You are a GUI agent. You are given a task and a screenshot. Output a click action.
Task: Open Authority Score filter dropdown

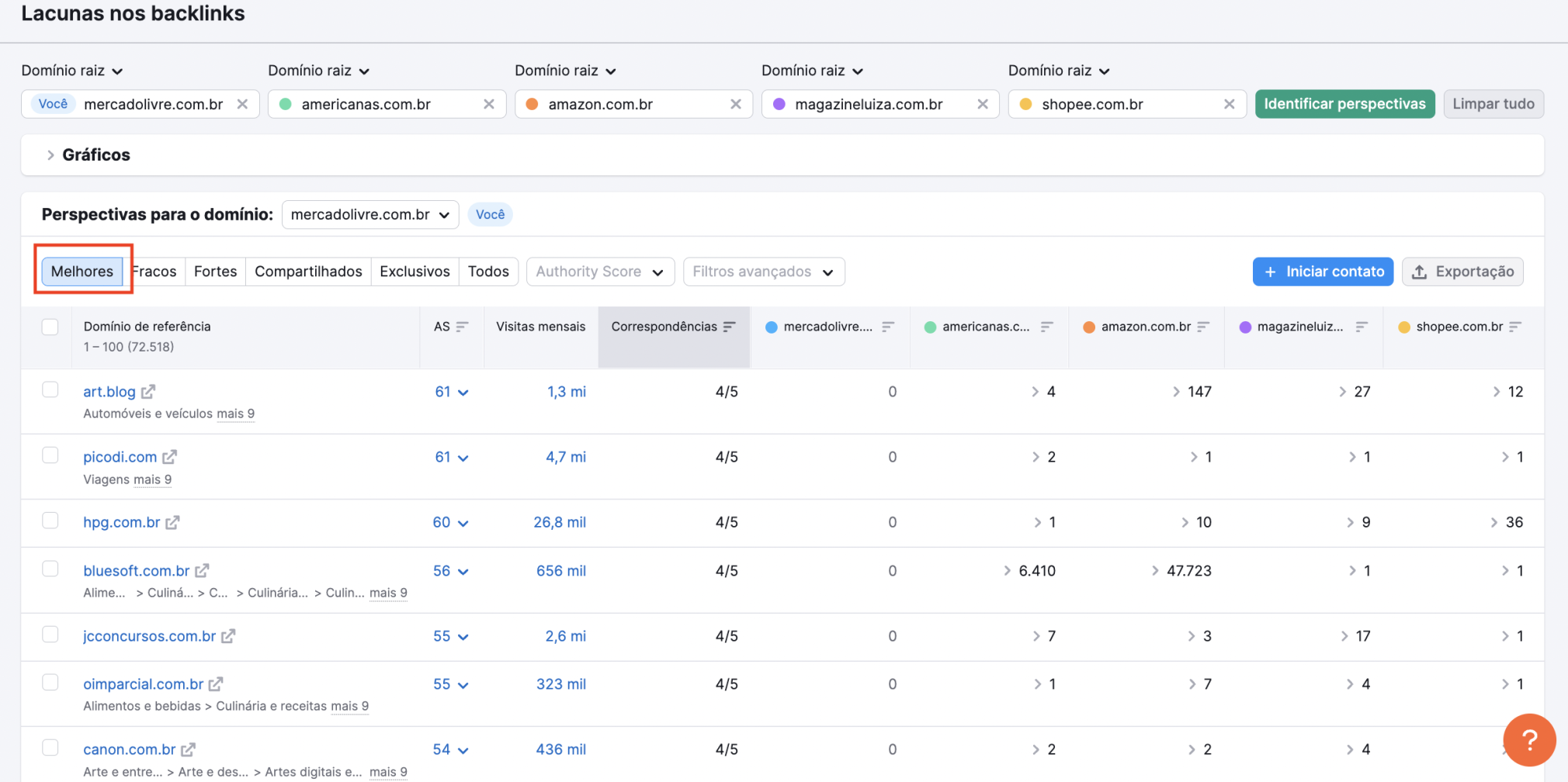click(x=600, y=272)
